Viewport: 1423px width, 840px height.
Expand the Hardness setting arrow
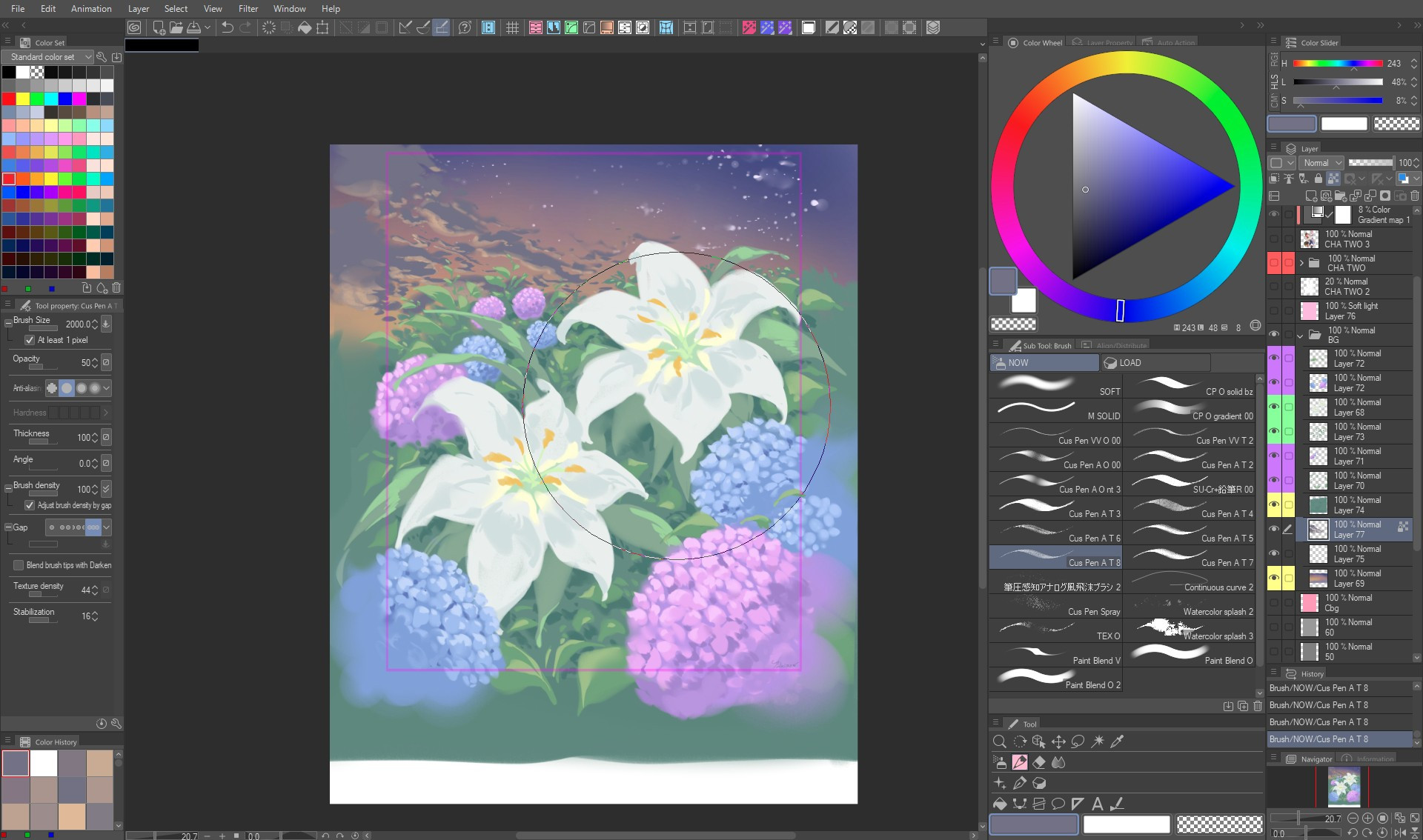106,413
